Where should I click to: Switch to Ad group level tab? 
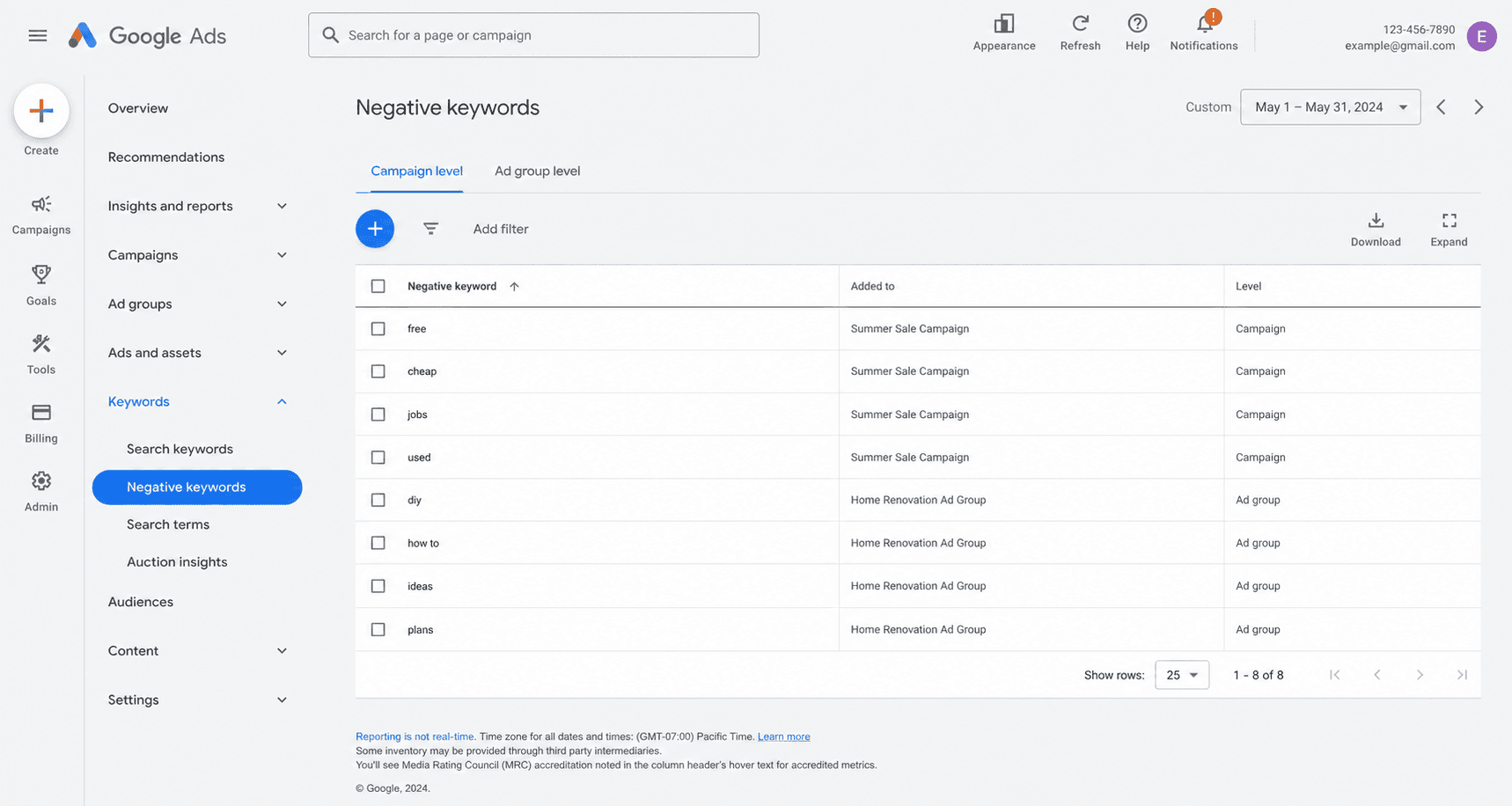(537, 171)
